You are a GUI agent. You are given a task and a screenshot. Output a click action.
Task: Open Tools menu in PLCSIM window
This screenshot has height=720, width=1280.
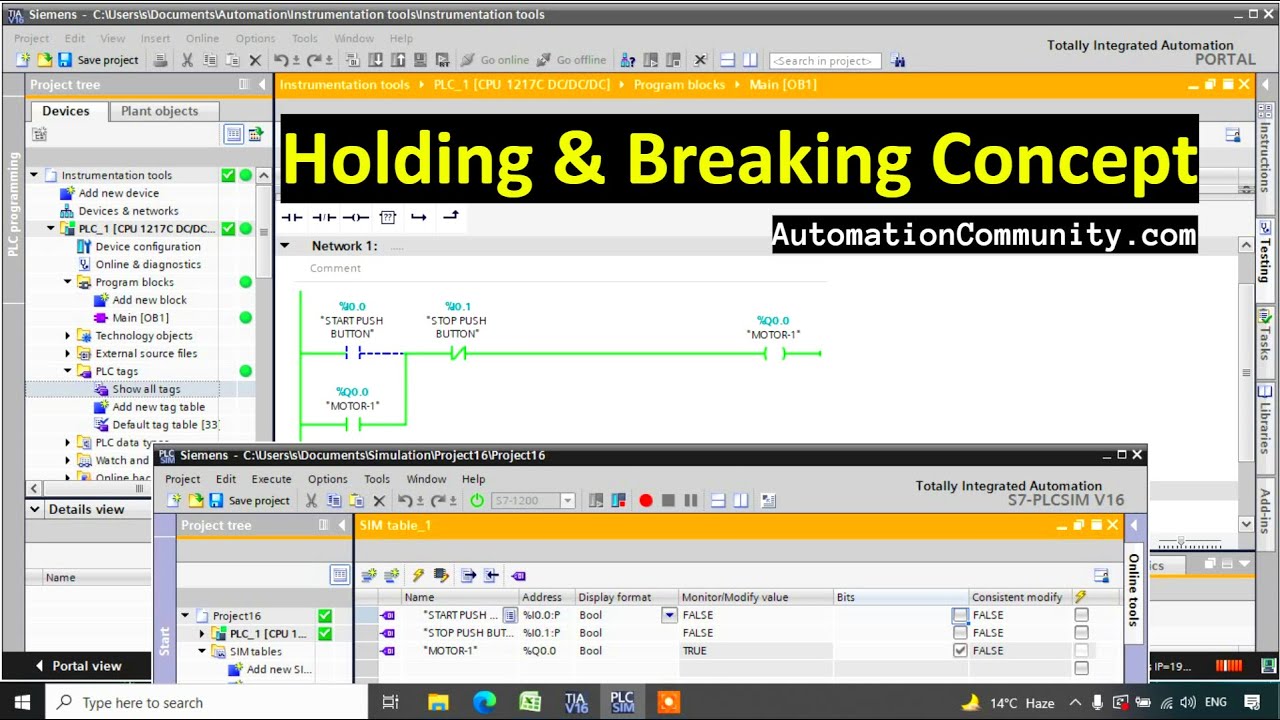(x=377, y=479)
